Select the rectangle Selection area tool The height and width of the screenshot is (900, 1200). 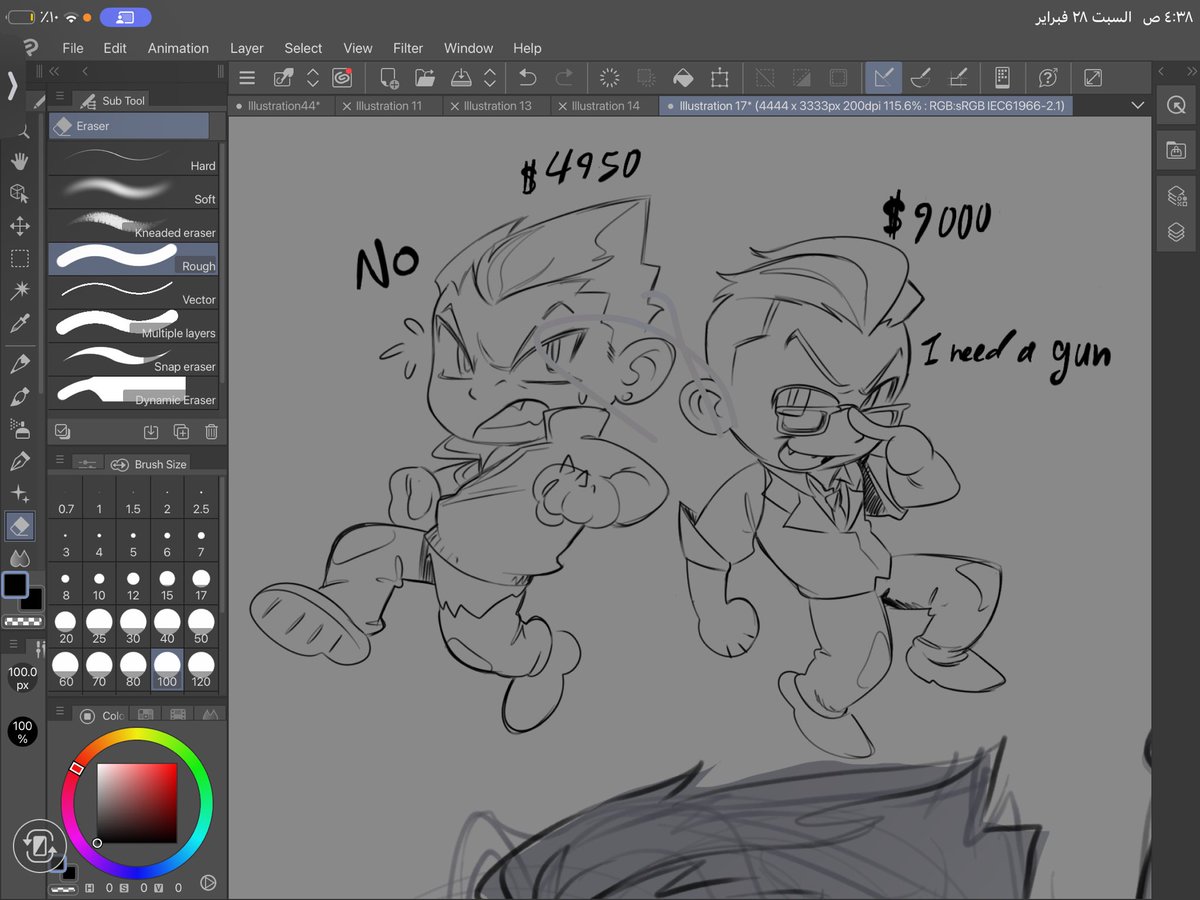coord(20,259)
